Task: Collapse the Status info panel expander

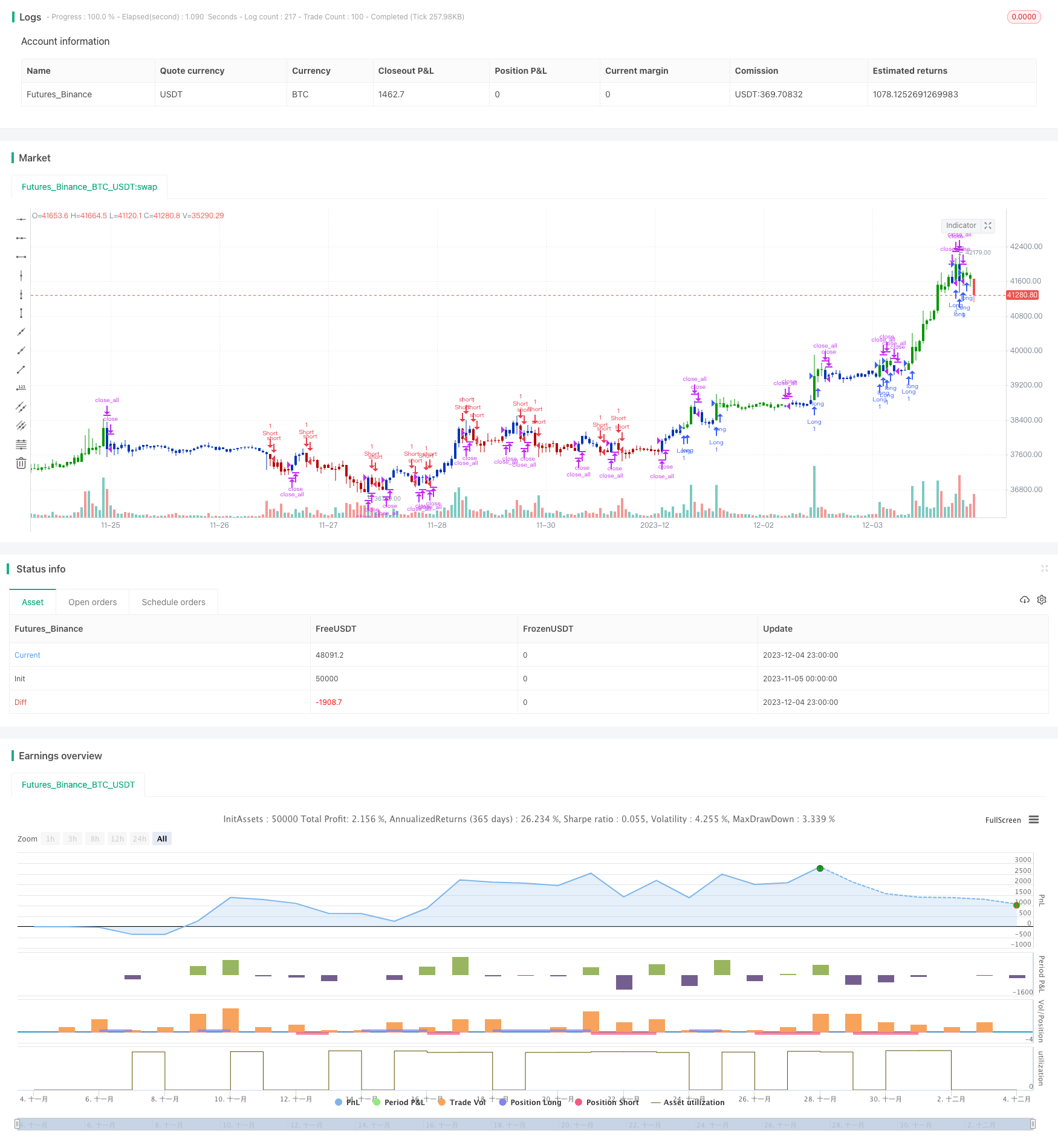Action: [1045, 568]
